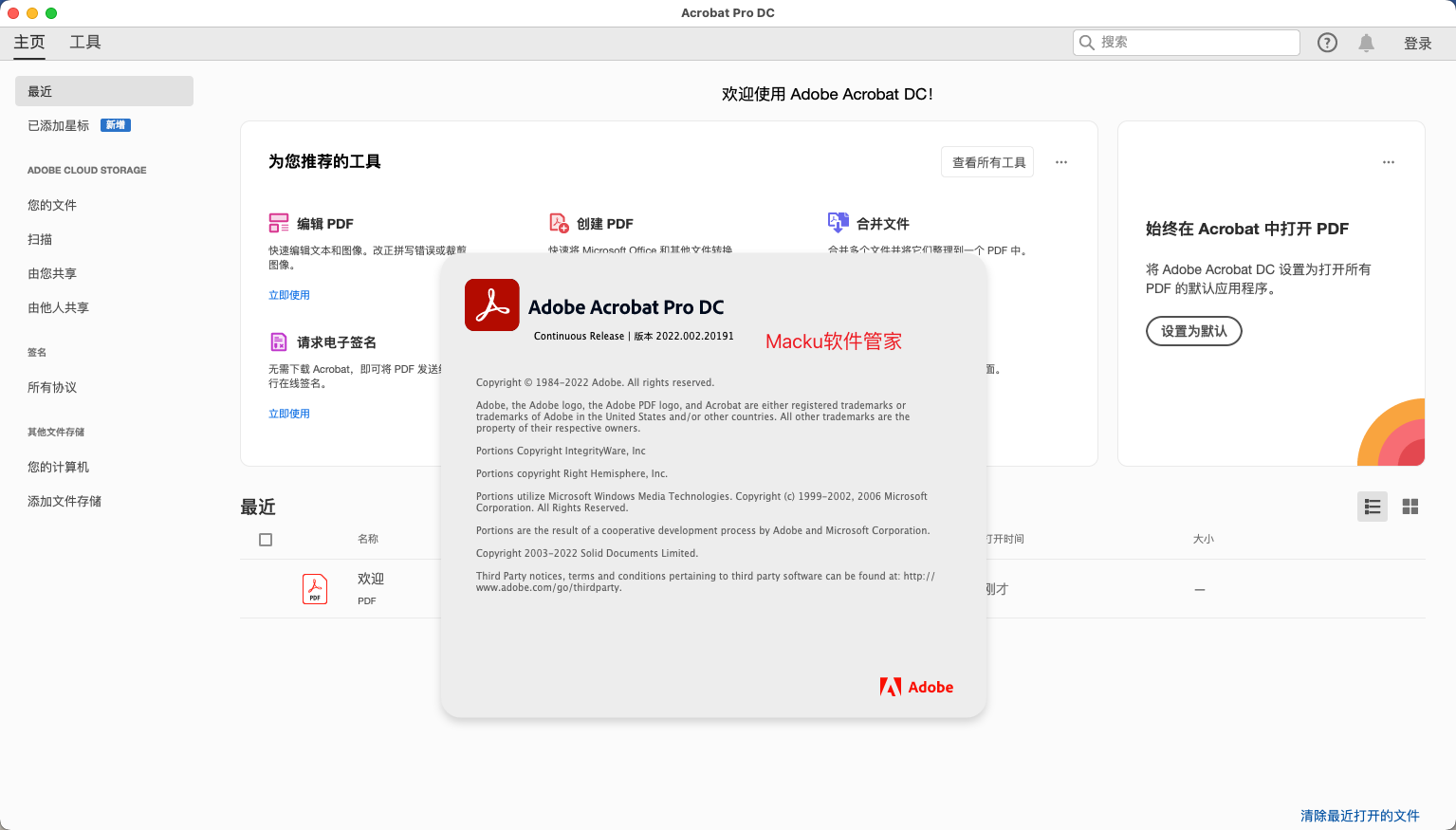Open 您的计算机 in sidebar
The height and width of the screenshot is (830, 1456).
58,467
